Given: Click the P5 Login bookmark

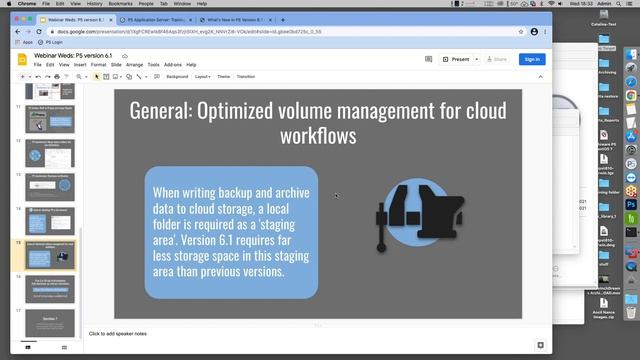Looking at the screenshot, I should 51,42.
